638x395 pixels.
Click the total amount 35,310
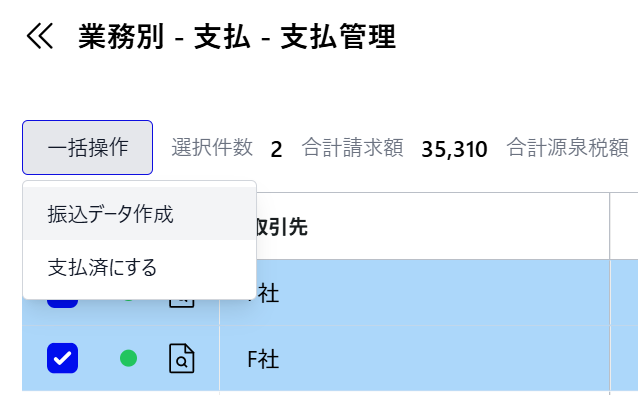(454, 149)
